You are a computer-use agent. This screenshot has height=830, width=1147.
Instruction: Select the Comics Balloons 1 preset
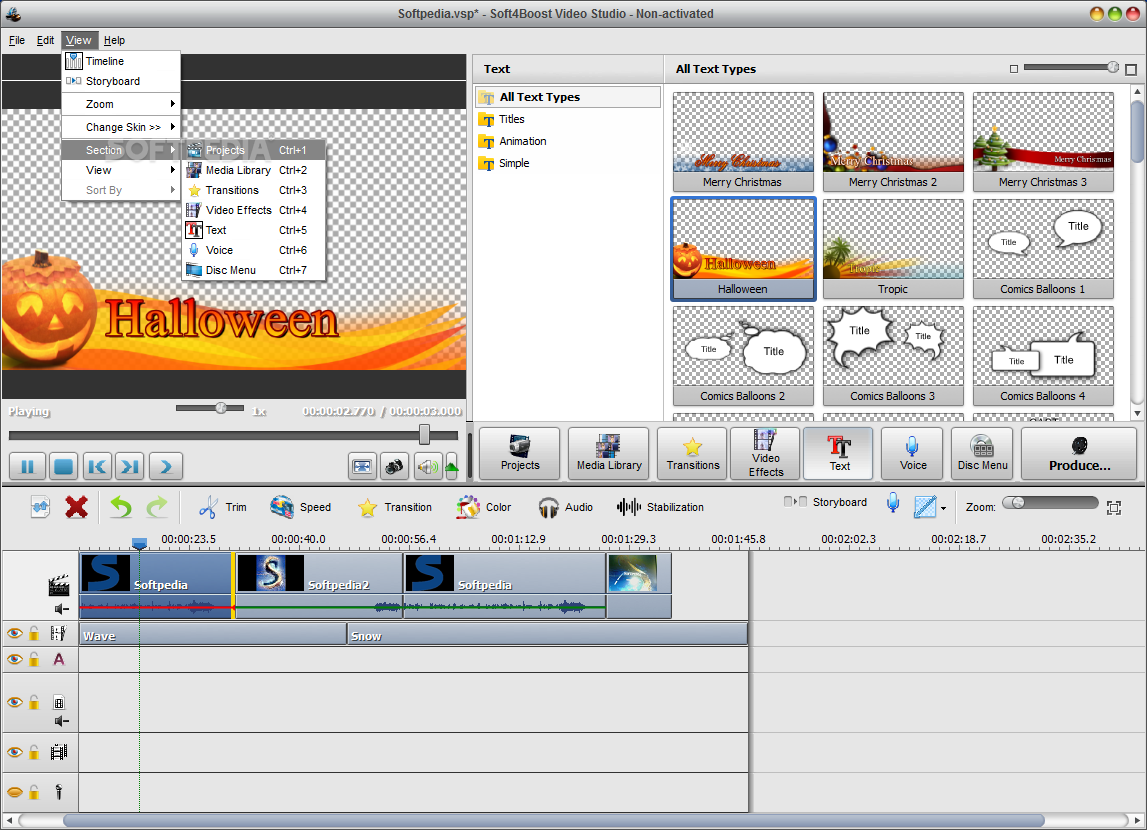(1043, 249)
